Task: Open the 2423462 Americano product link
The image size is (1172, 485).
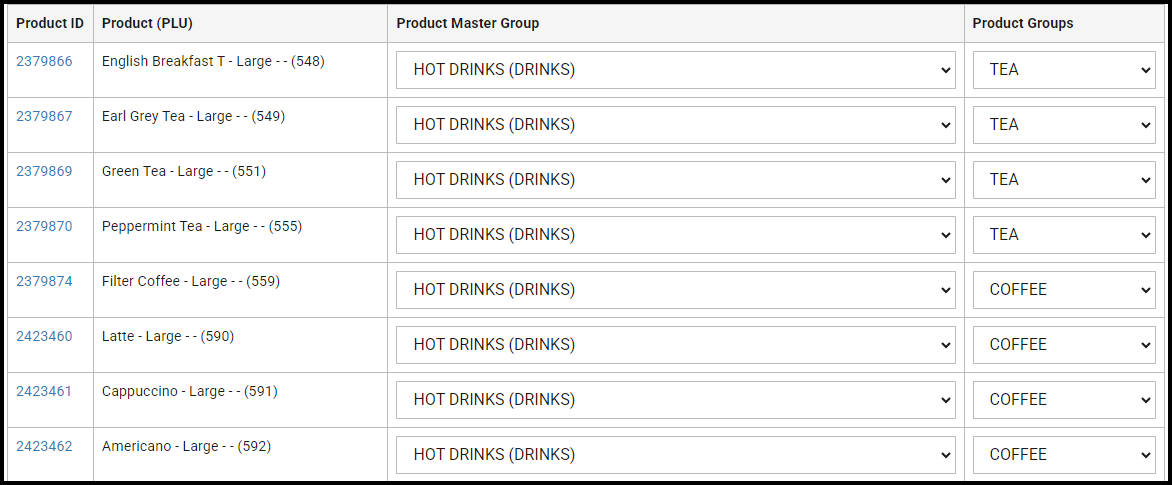Action: [x=44, y=446]
